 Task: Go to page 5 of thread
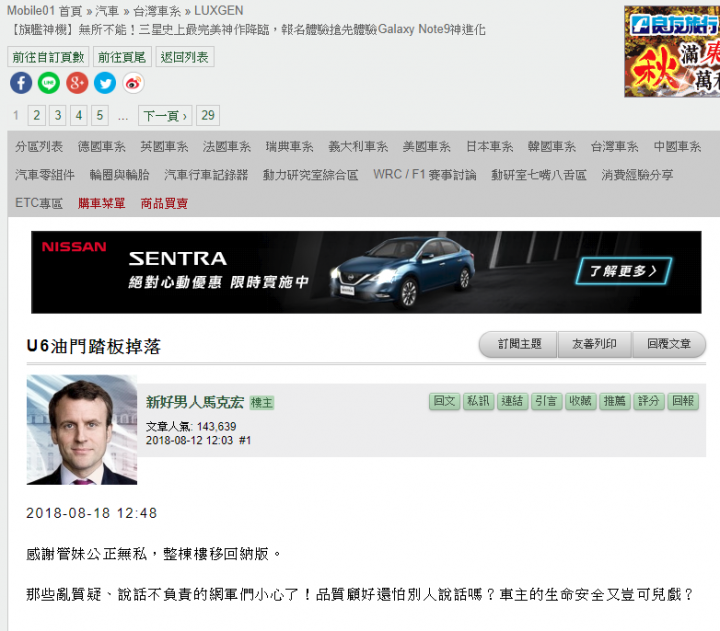(x=100, y=115)
